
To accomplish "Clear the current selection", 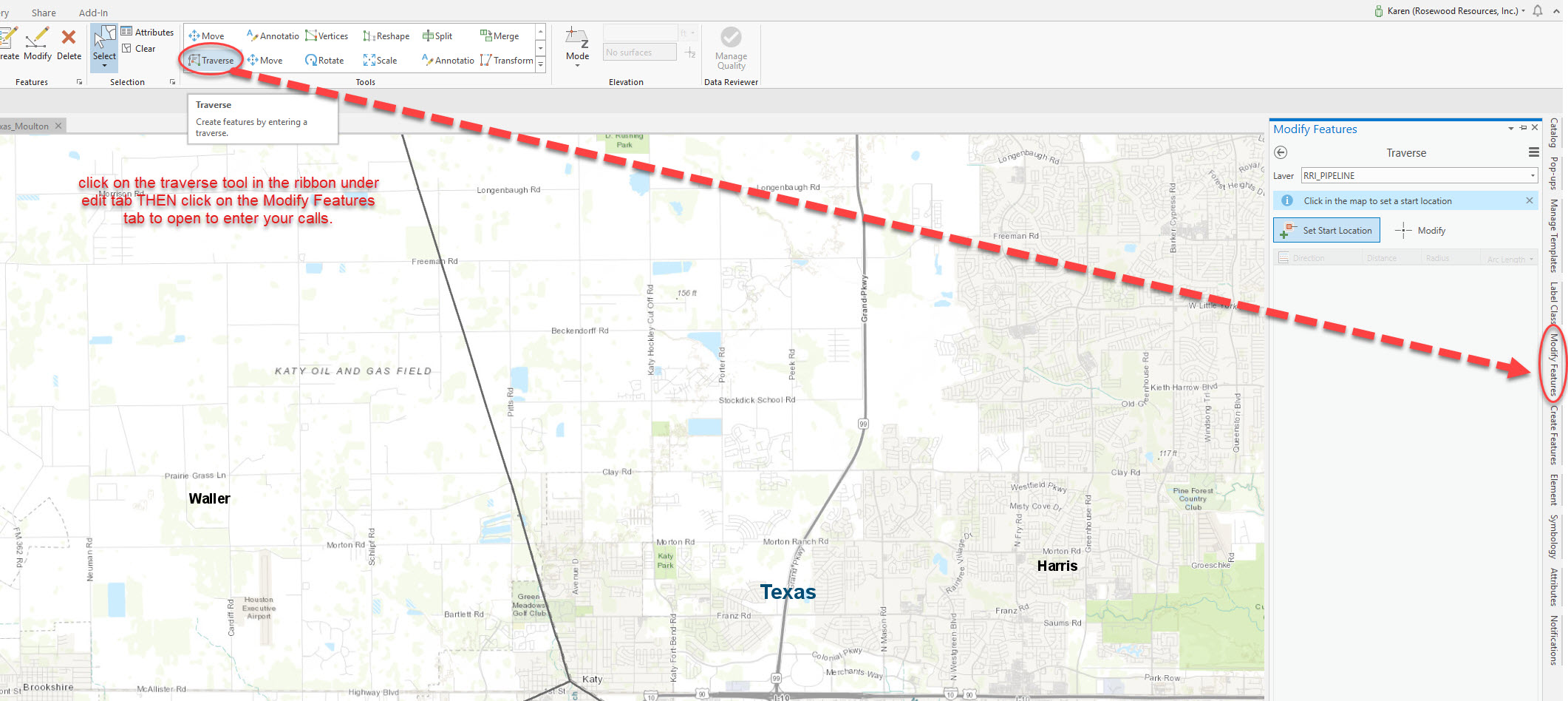I will click(x=140, y=48).
